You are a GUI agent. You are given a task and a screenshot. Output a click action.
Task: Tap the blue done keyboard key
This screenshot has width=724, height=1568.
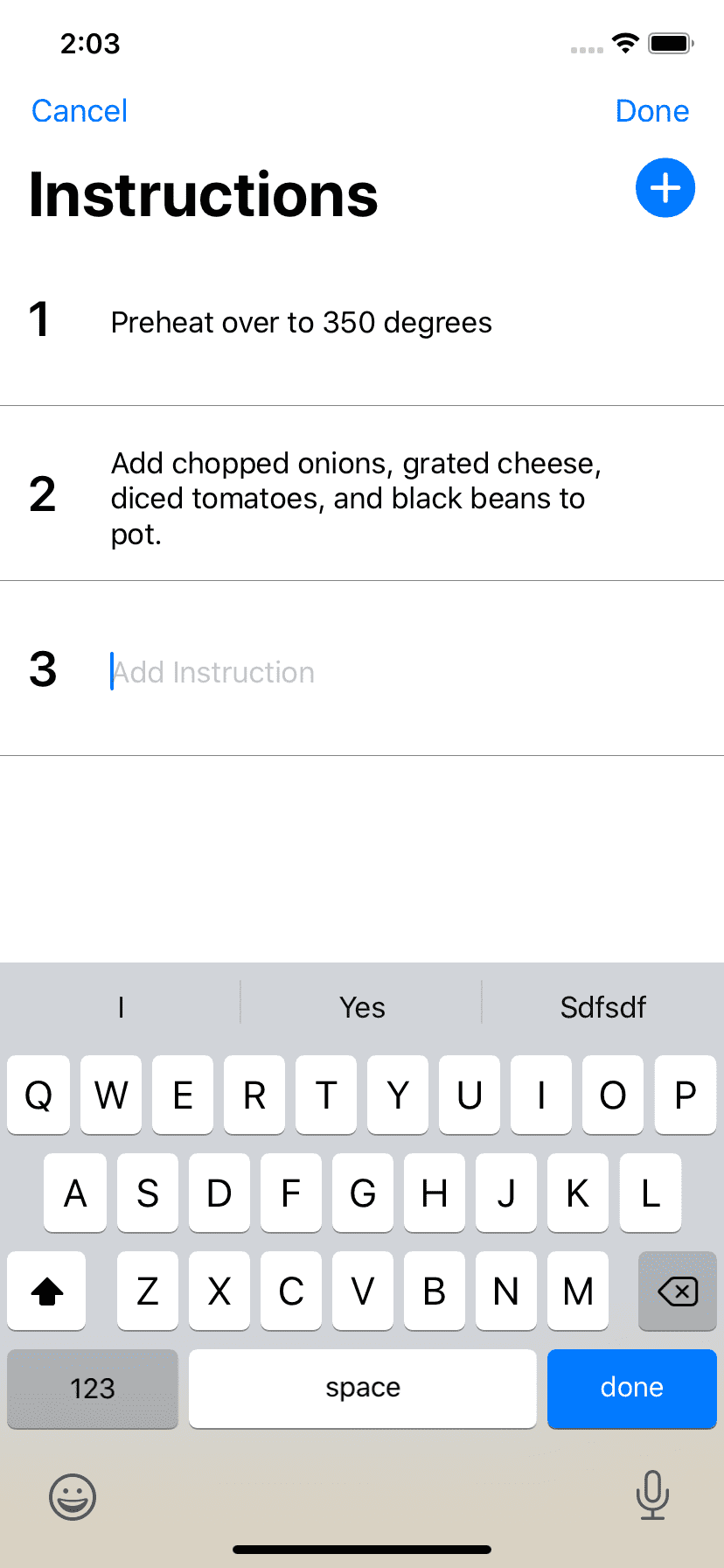pos(632,1389)
